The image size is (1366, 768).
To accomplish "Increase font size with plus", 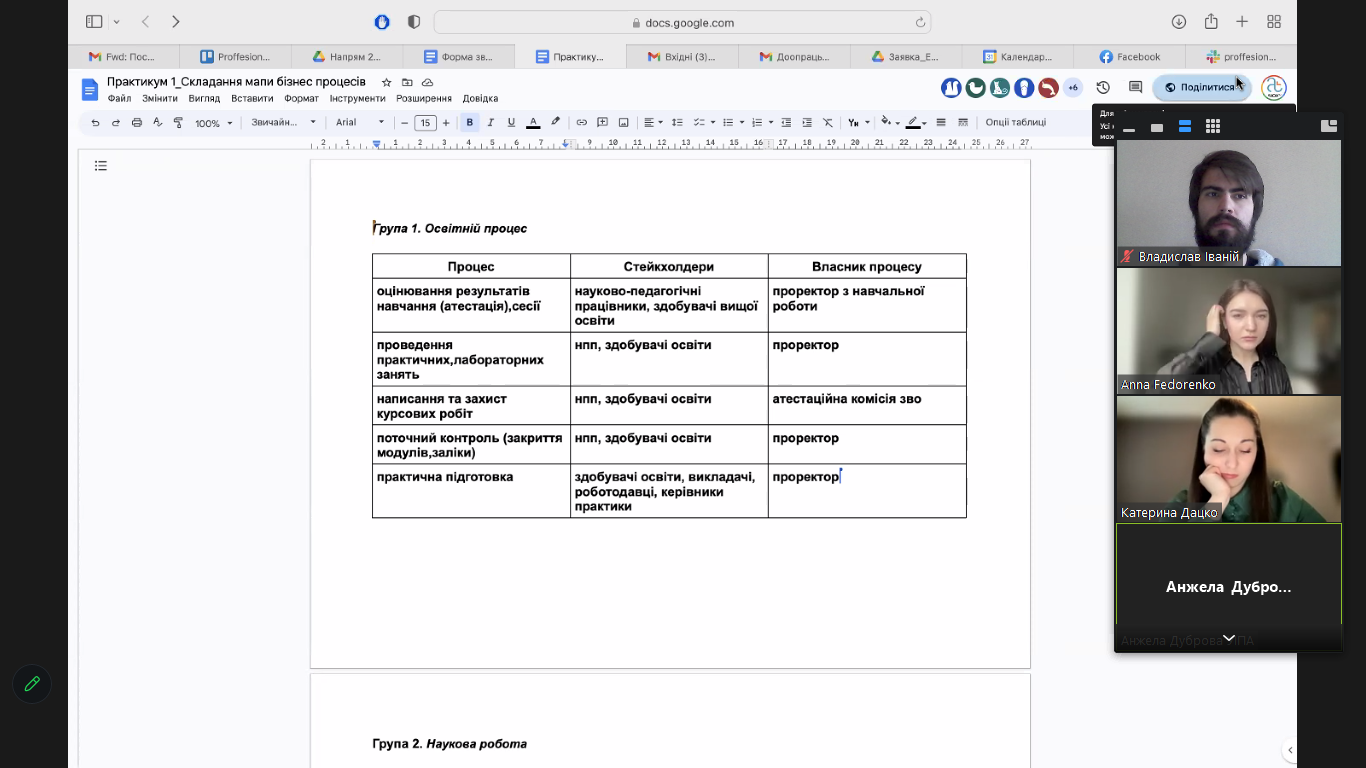I will (x=446, y=123).
